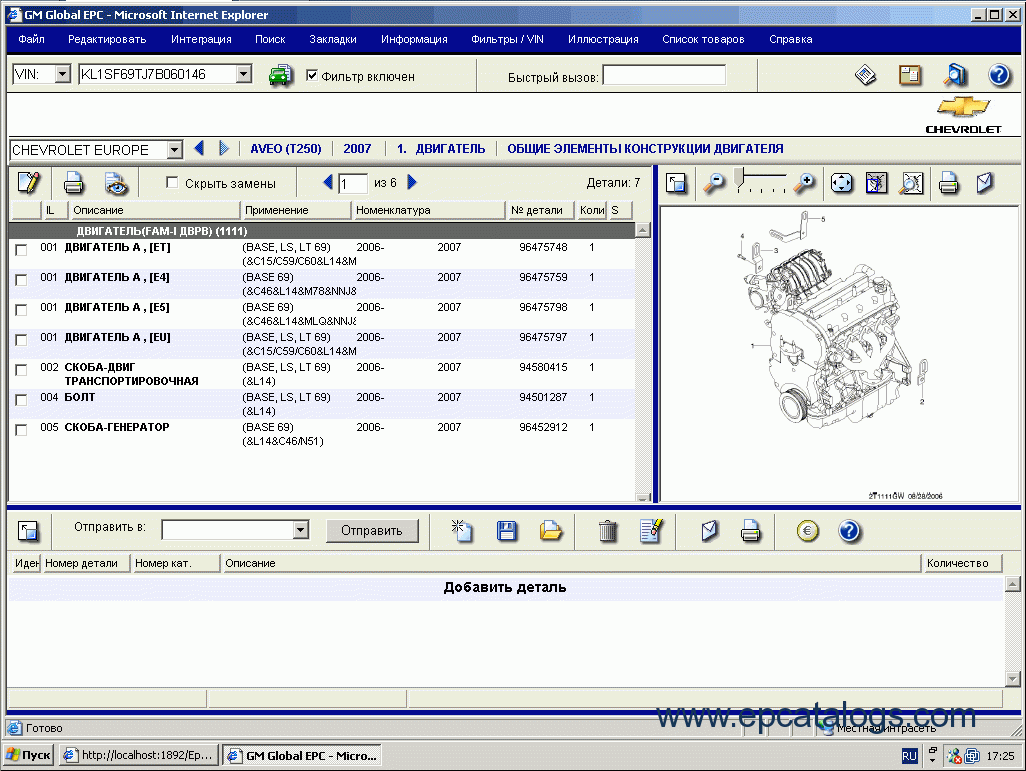Go to previous parts page arrow
The width and height of the screenshot is (1026, 771).
pos(328,182)
